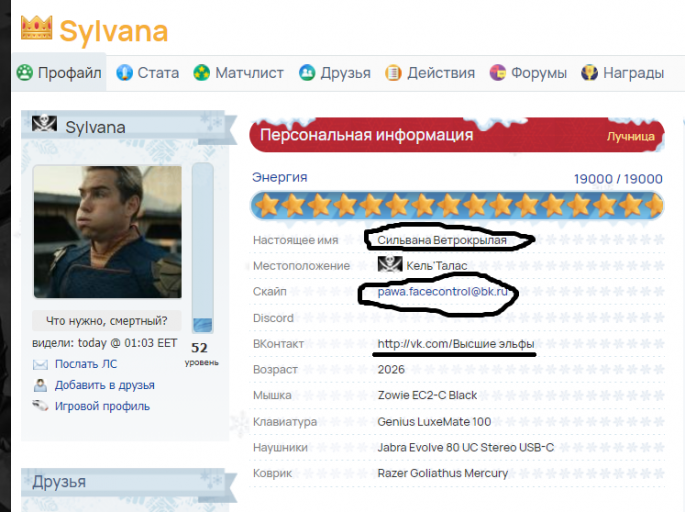Open the Матчлист tab
Image resolution: width=685 pixels, height=512 pixels.
pos(239,73)
